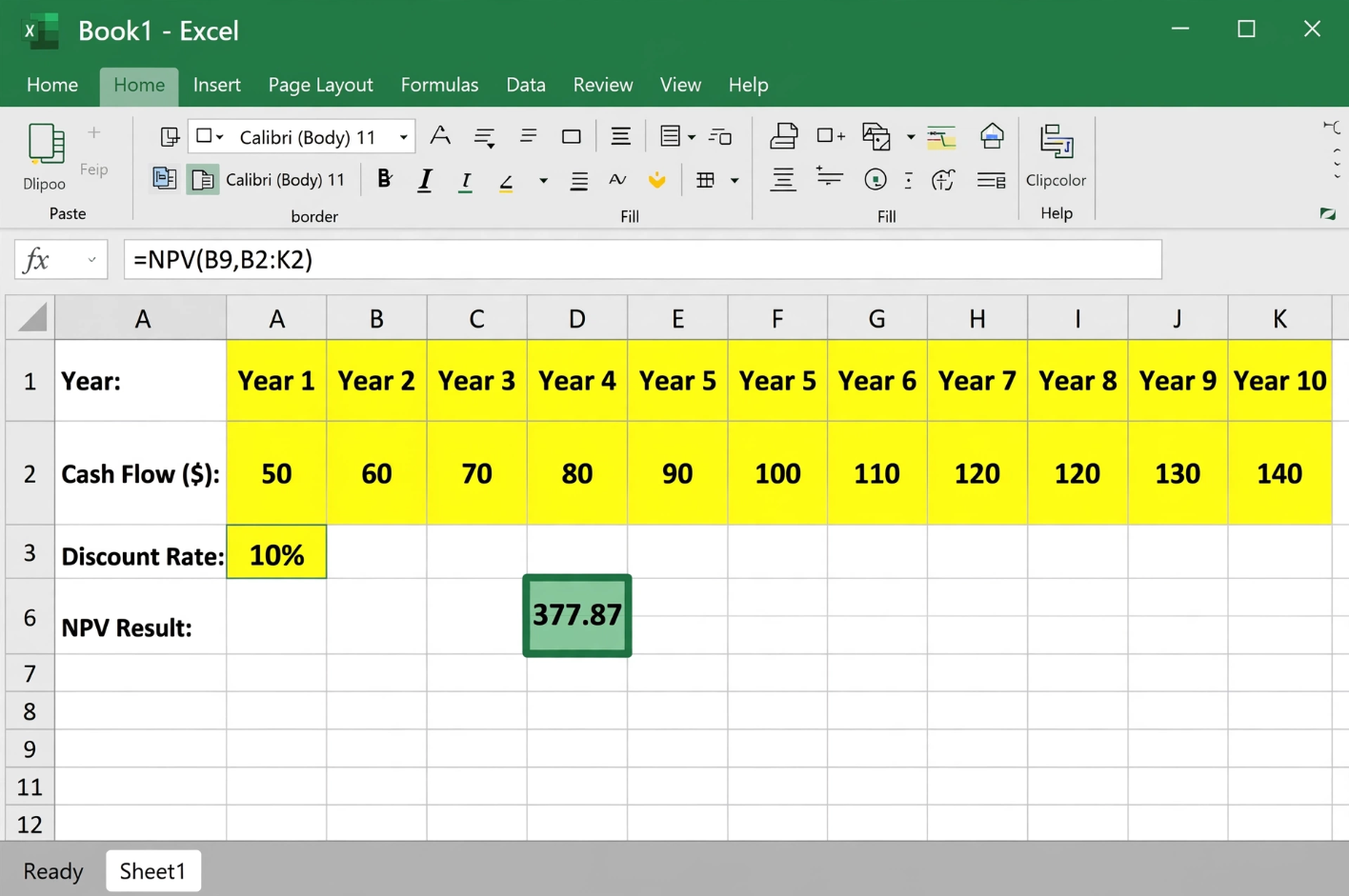Open the Page Layout tab
This screenshot has width=1349, height=896.
point(321,85)
